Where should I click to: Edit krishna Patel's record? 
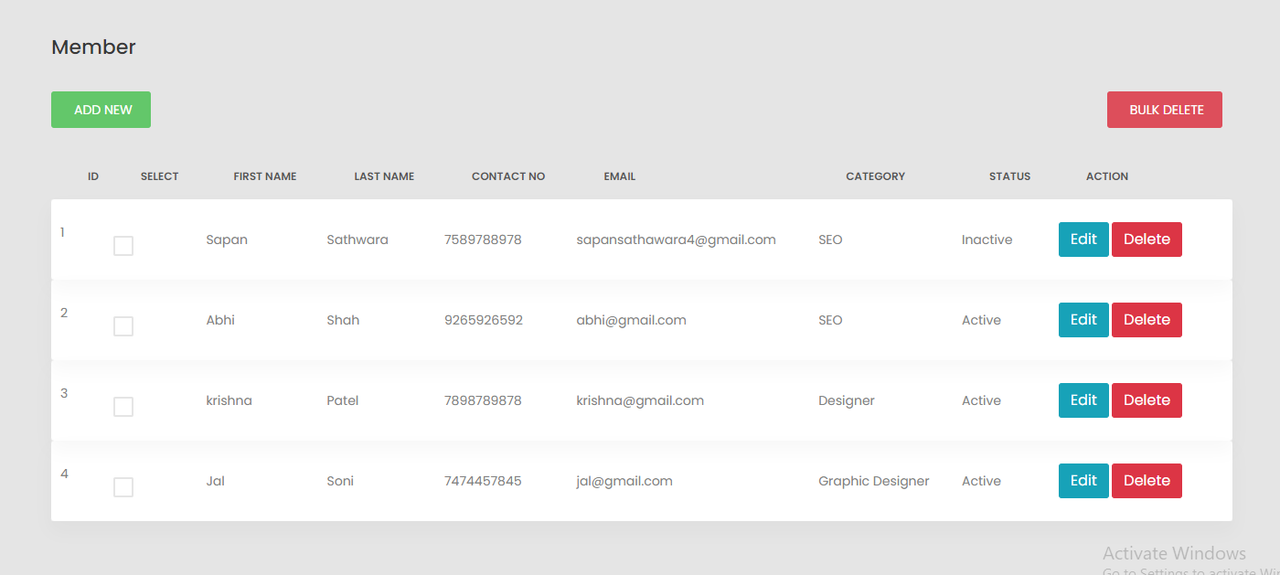1084,400
